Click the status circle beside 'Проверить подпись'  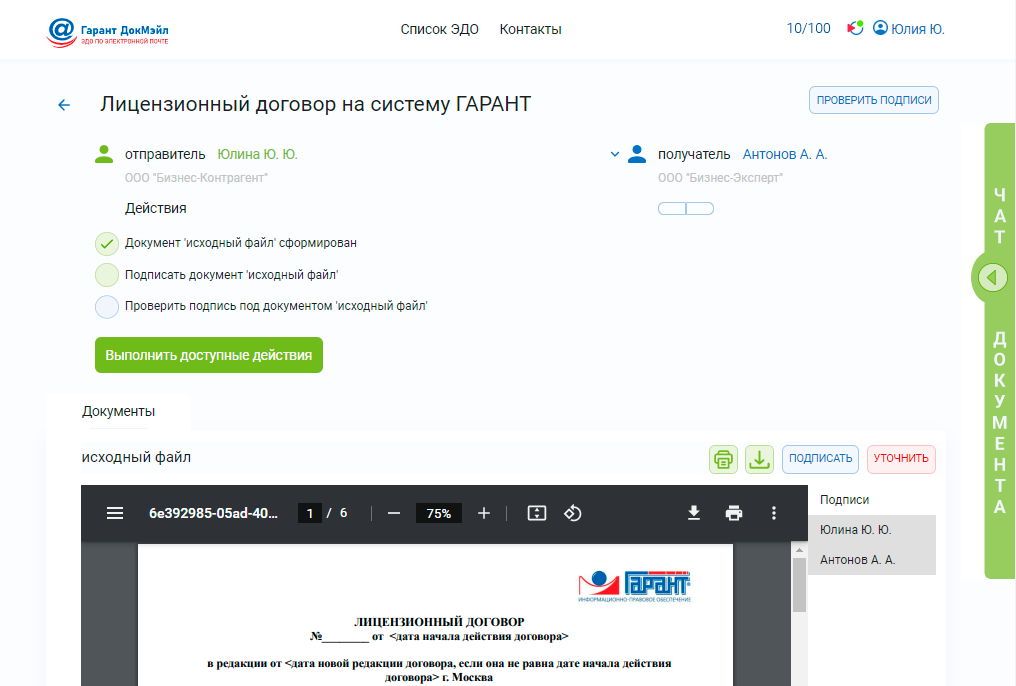[x=107, y=306]
